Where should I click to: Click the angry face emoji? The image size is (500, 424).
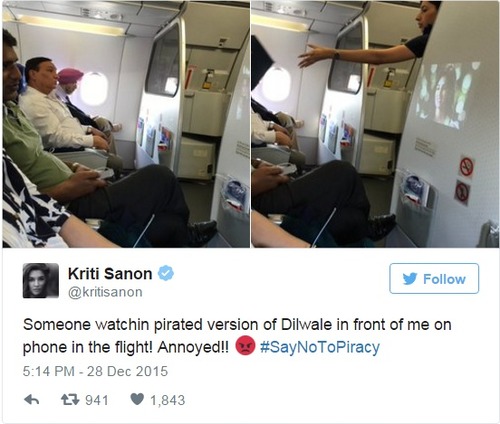click(245, 346)
